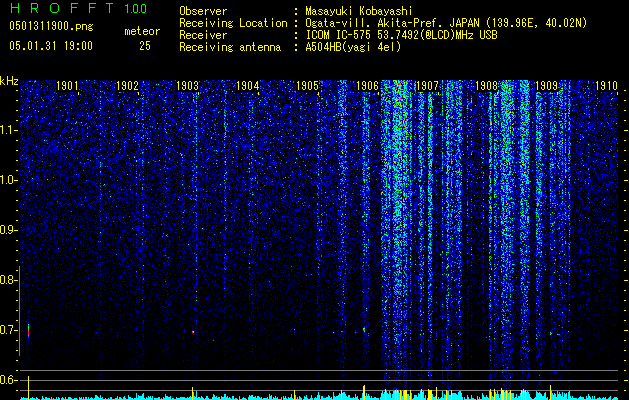Image resolution: width=629 pixels, height=400 pixels.
Task: Click the Receiving antenna label
Action: [230, 47]
